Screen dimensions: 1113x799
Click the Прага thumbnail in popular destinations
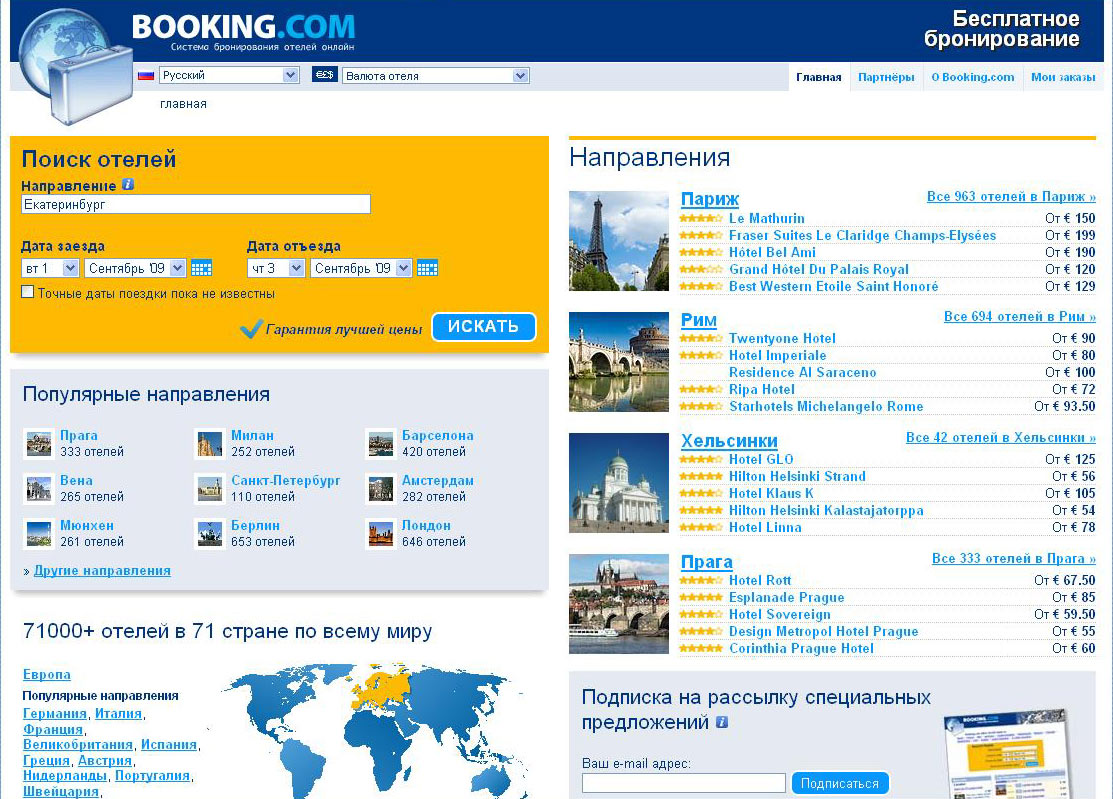[x=39, y=443]
